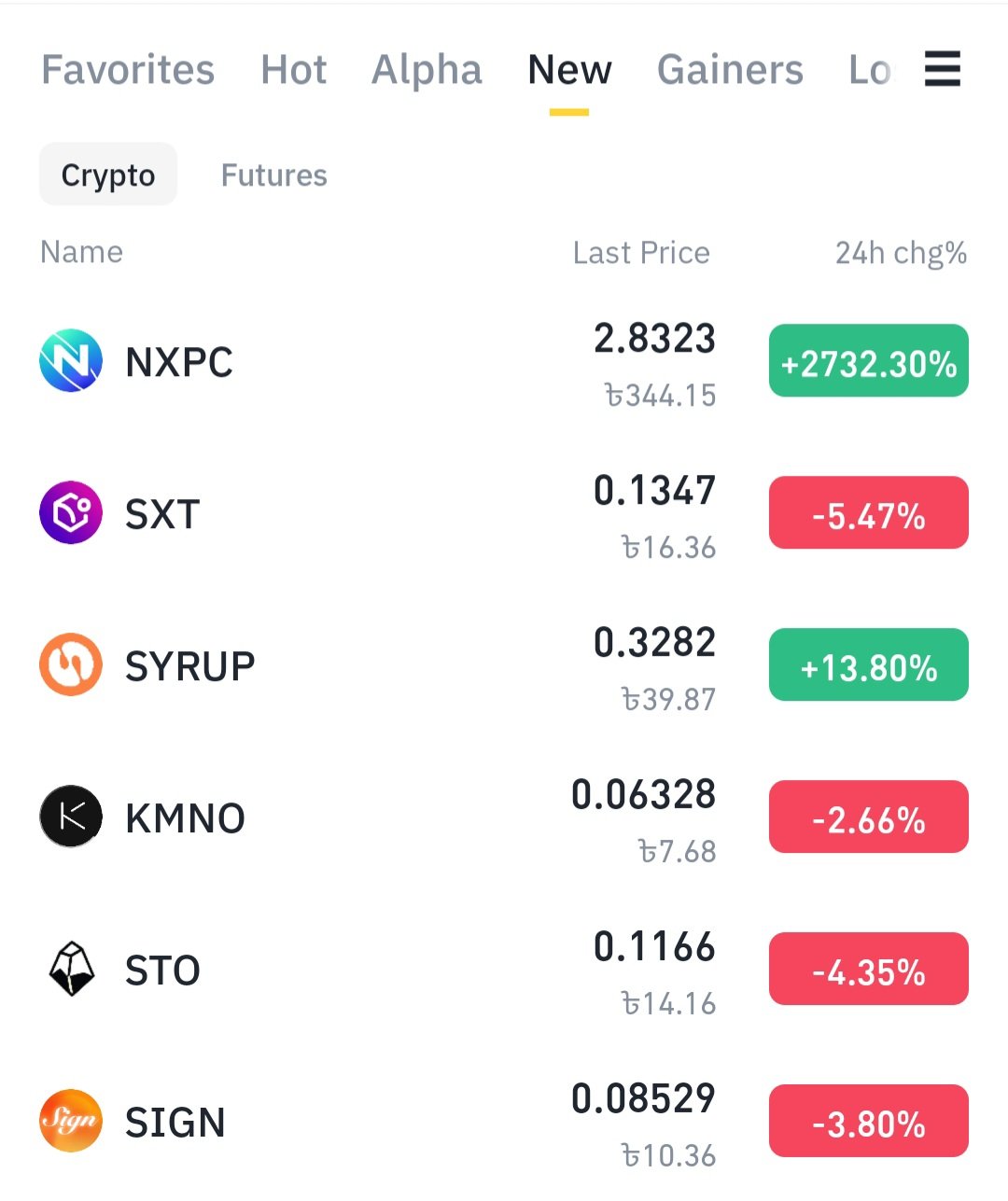Tap the NXPC coin logo
Viewport: 1008px width, 1201px height.
(x=71, y=360)
